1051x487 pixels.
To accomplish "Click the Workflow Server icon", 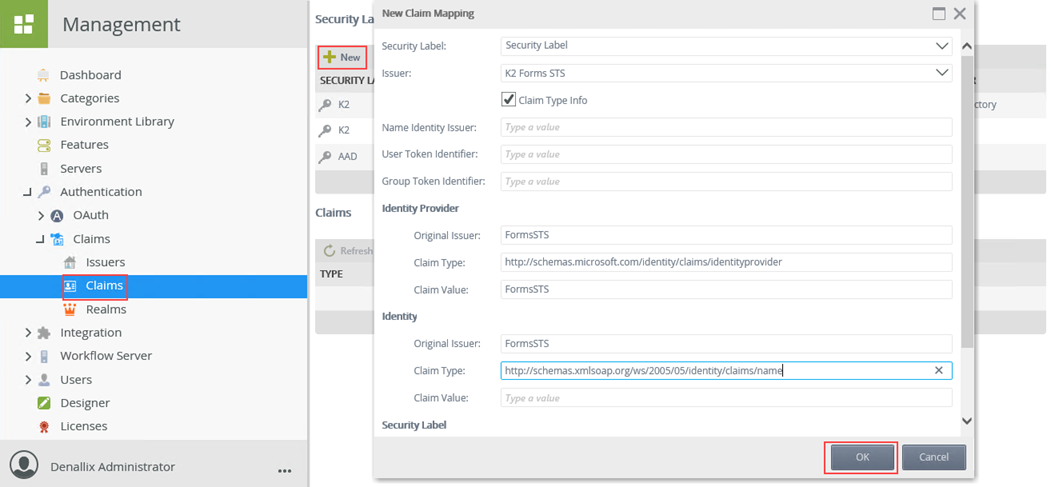I will coord(44,356).
